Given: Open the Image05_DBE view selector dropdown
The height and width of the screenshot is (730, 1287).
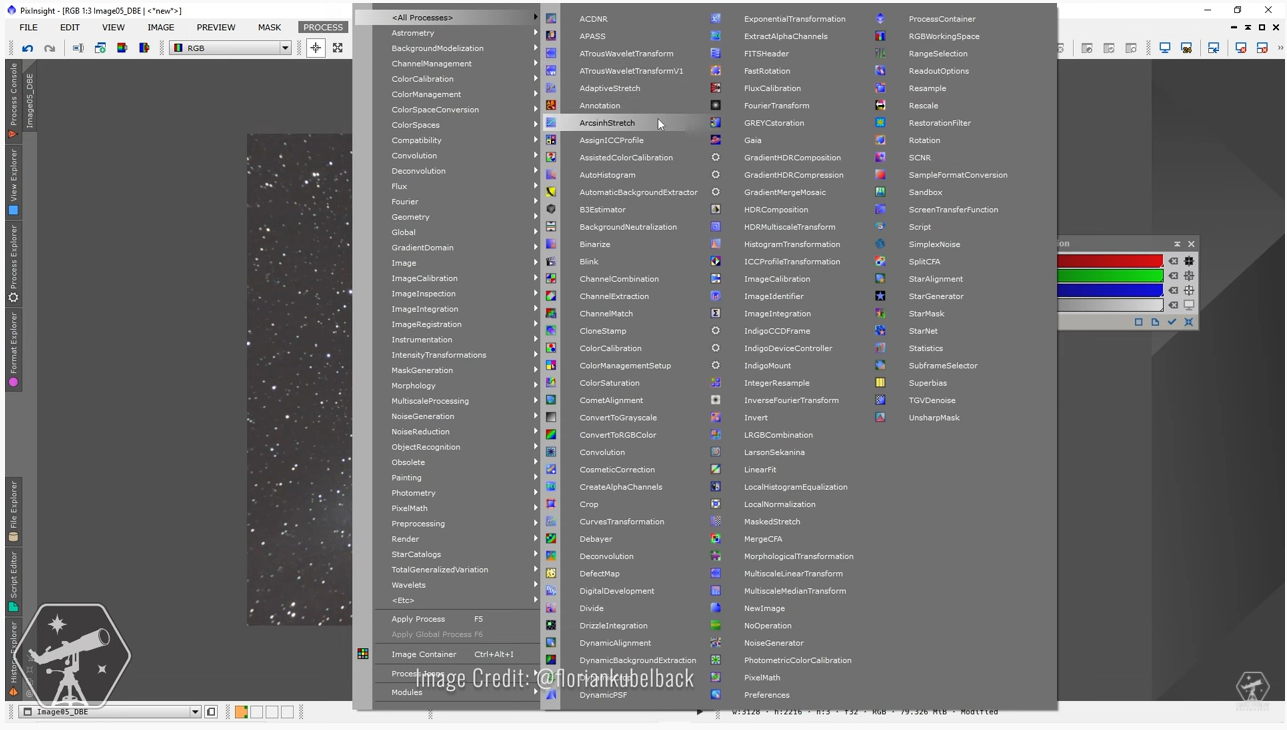Looking at the screenshot, I should click(111, 712).
